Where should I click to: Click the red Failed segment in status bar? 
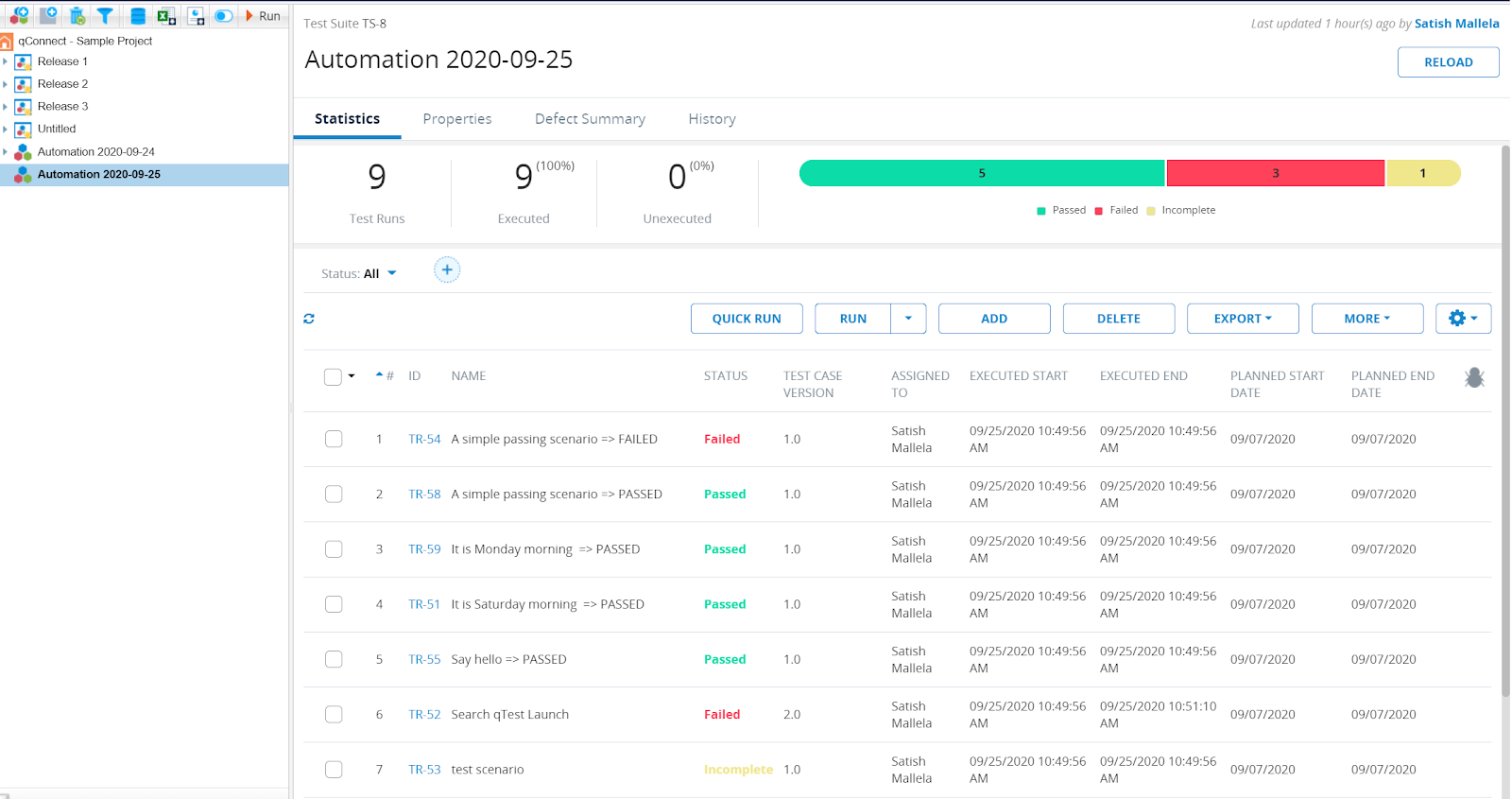tap(1275, 173)
